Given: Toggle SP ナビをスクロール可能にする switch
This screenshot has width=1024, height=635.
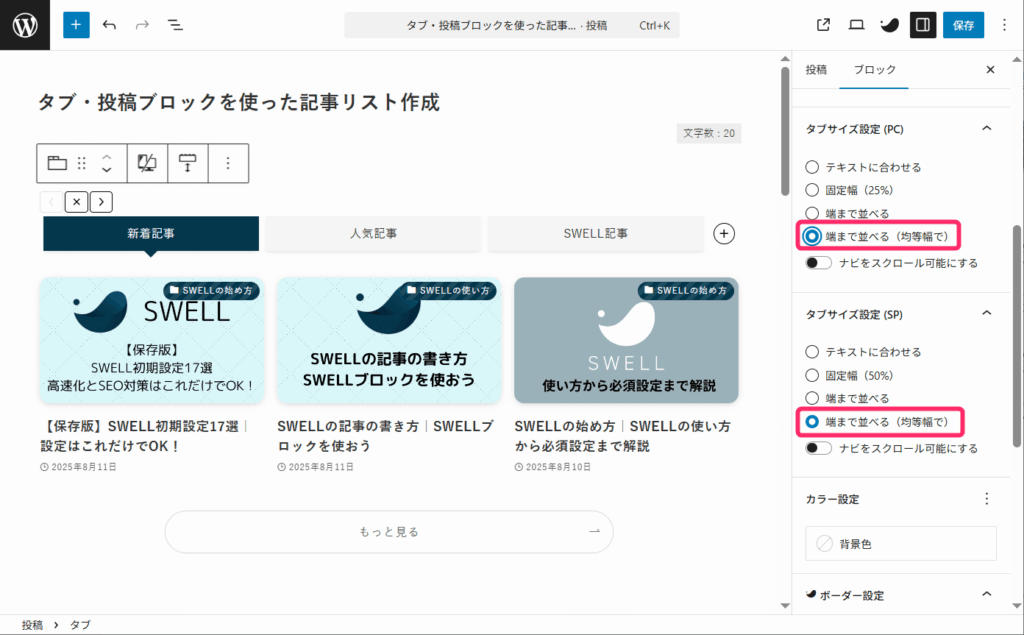Looking at the screenshot, I should click(x=818, y=448).
